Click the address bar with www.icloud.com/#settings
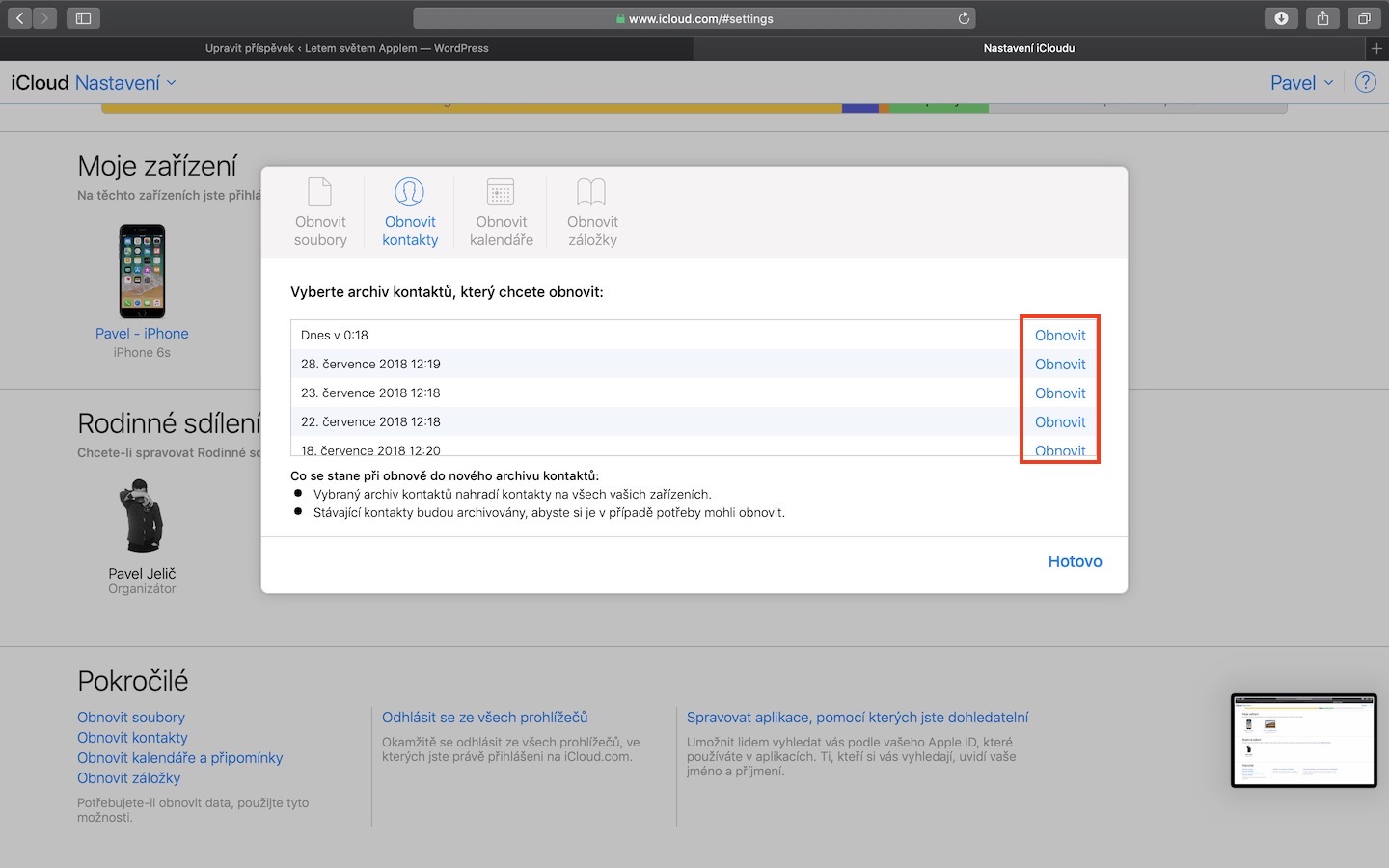1389x868 pixels. (694, 18)
